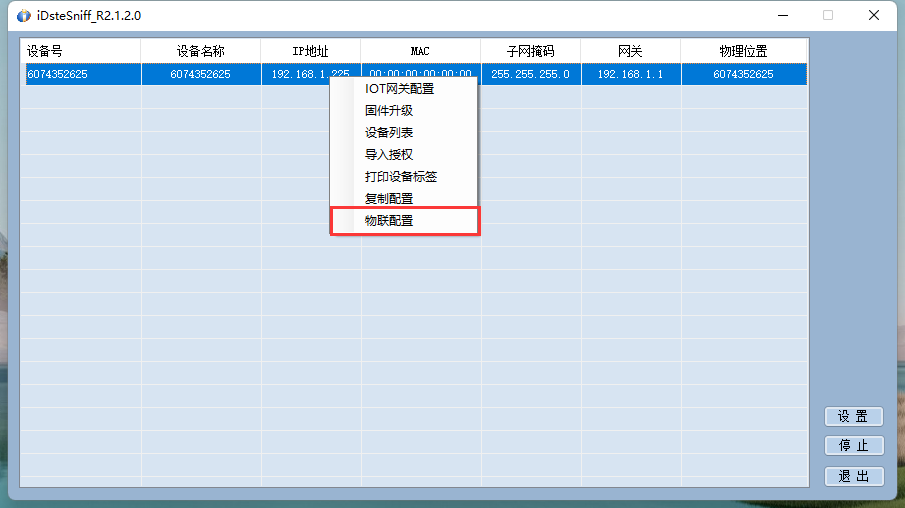Select 打印设备标签 from the menu
Image resolution: width=905 pixels, height=508 pixels.
pyautogui.click(x=401, y=177)
